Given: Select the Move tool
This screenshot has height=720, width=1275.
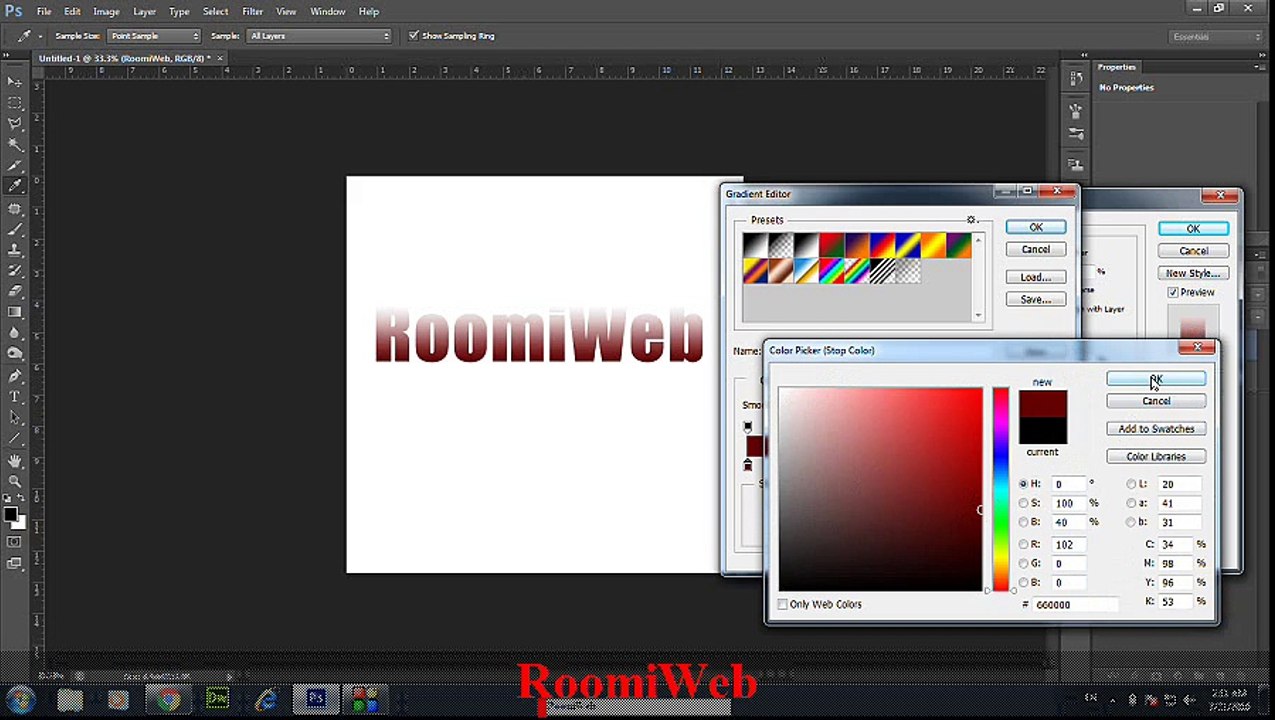Looking at the screenshot, I should click(x=15, y=81).
